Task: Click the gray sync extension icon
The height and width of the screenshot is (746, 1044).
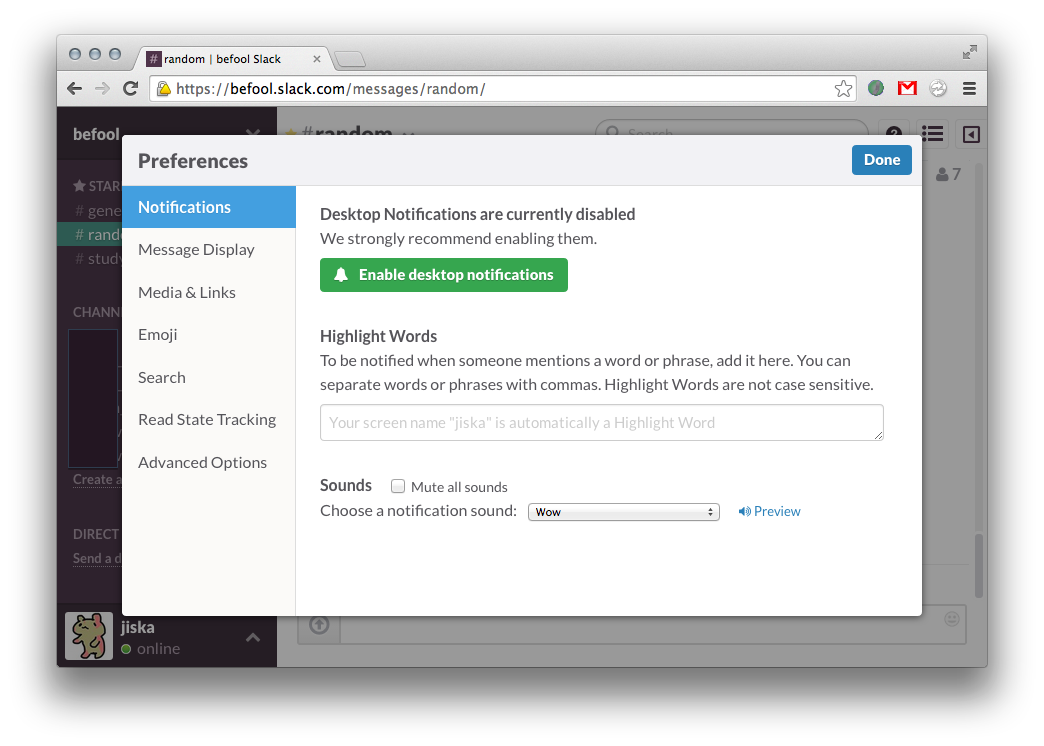Action: pyautogui.click(x=938, y=88)
